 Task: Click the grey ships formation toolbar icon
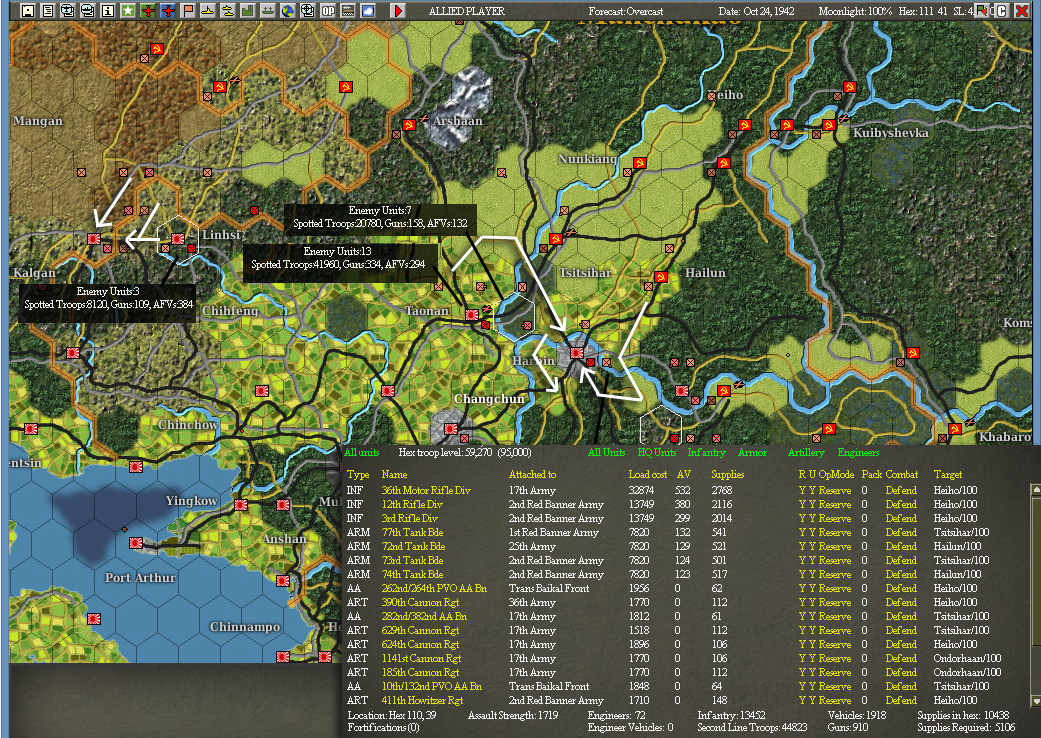click(x=267, y=11)
